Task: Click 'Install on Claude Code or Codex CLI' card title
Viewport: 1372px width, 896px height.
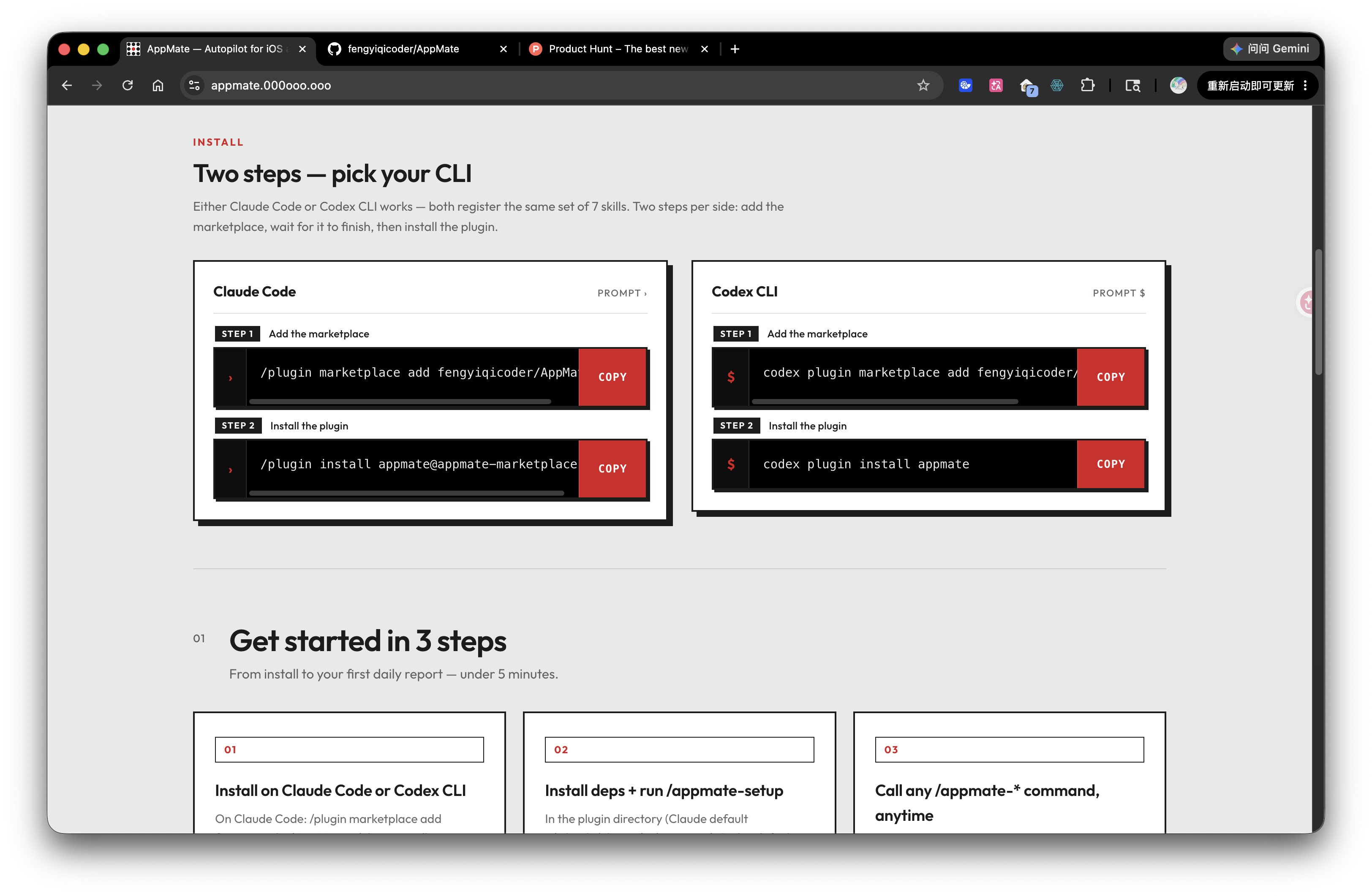Action: point(340,790)
